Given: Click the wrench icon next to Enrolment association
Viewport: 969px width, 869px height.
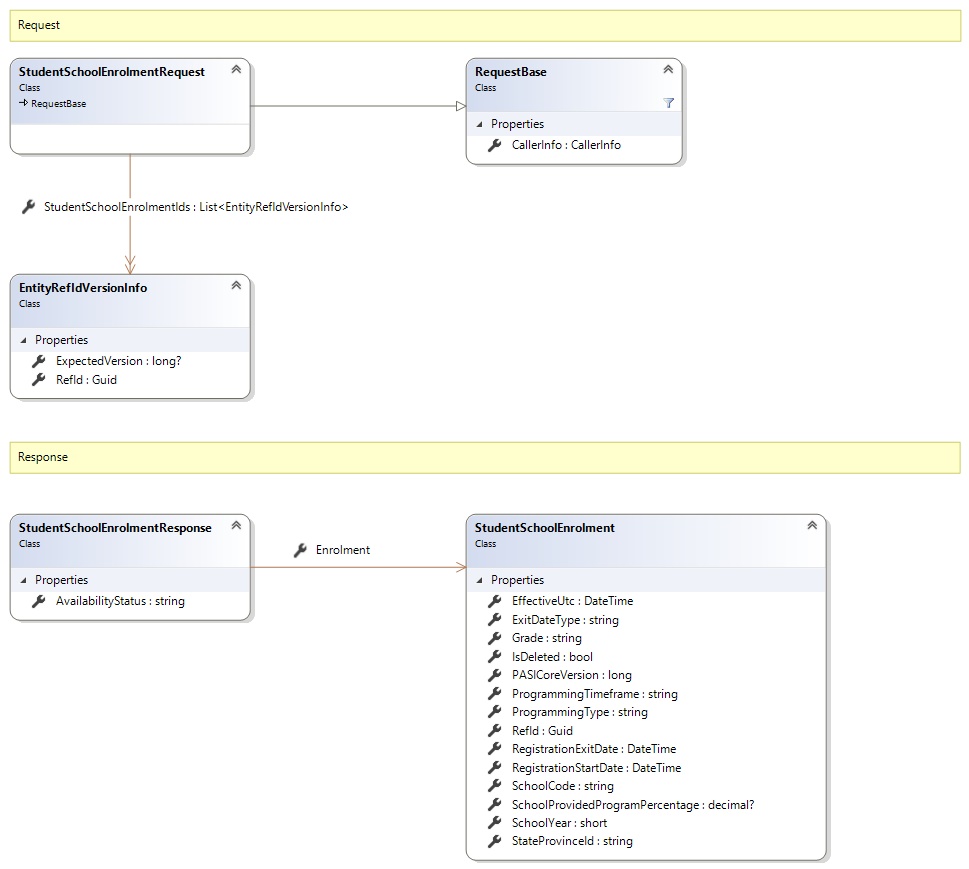Looking at the screenshot, I should [300, 550].
